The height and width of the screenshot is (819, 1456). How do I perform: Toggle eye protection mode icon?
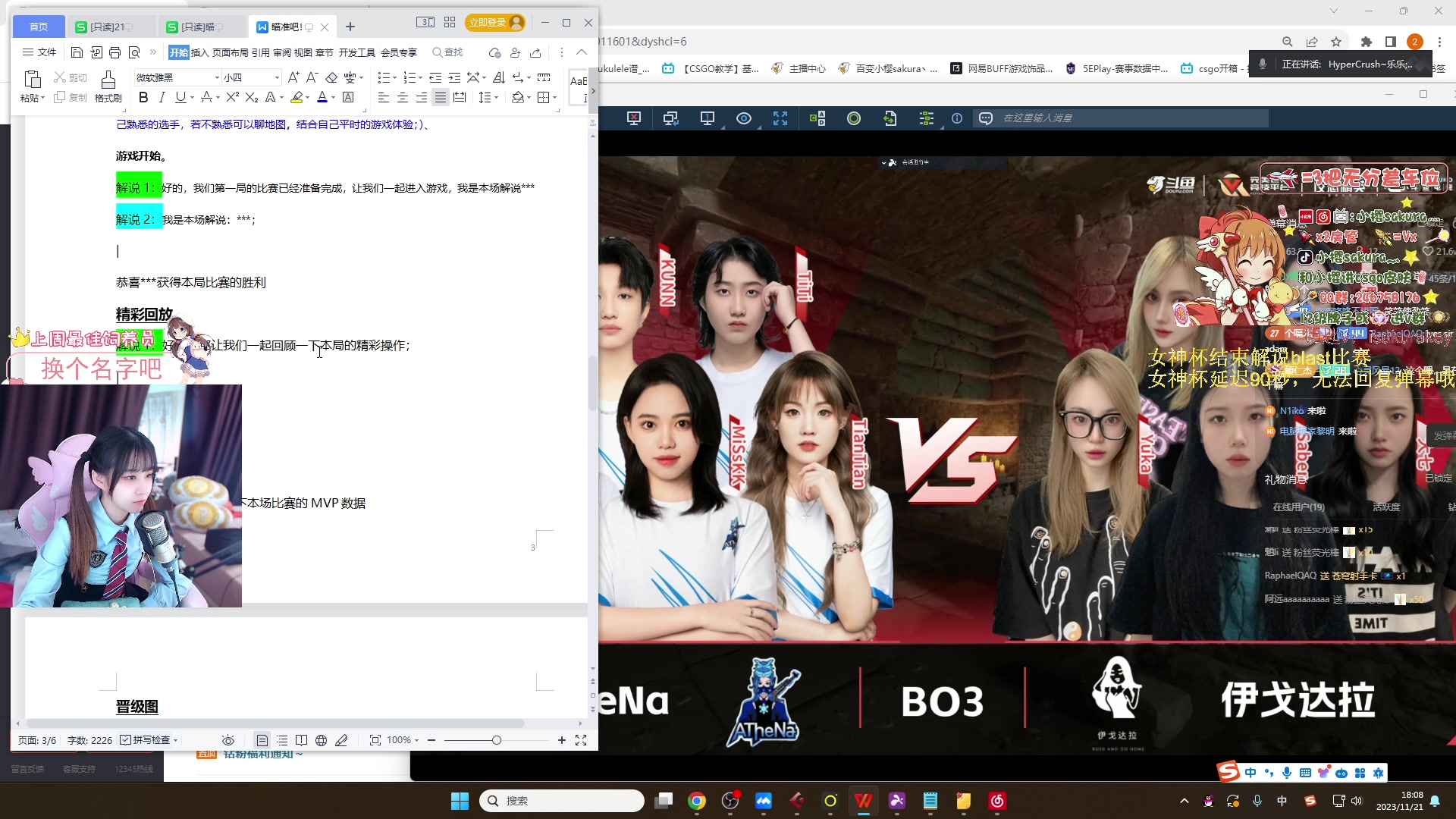tap(227, 740)
